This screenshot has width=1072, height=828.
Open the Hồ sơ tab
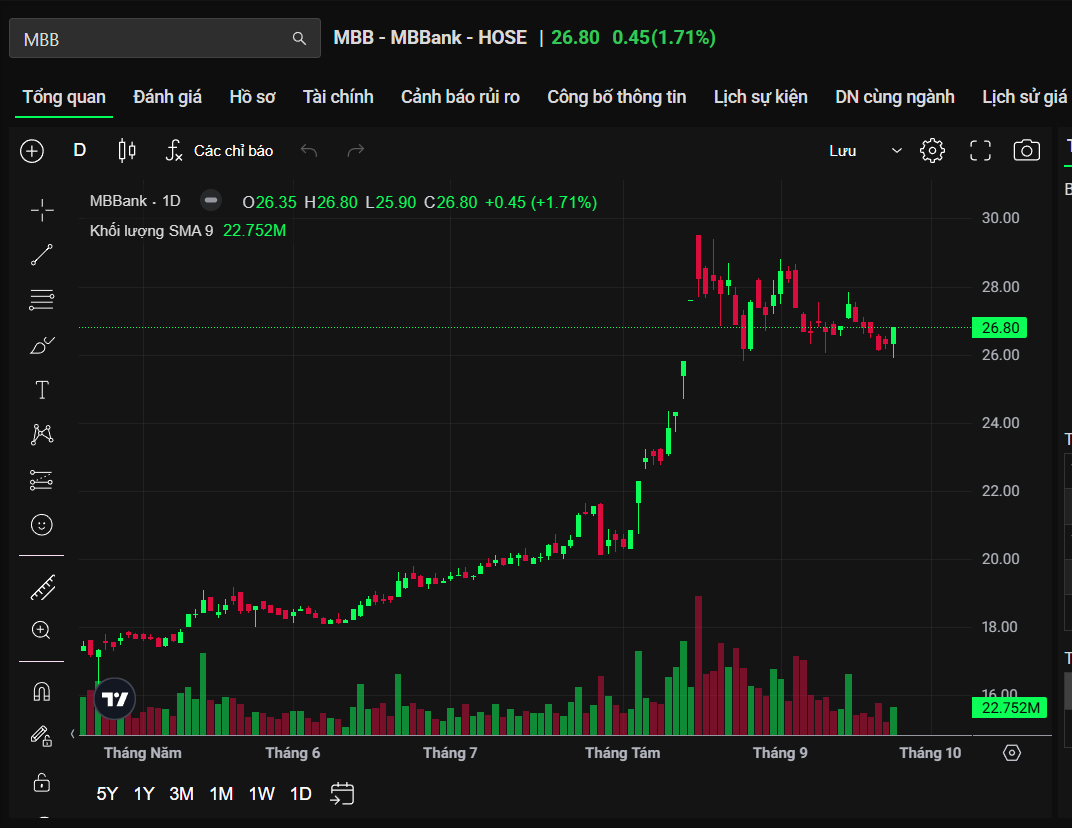pyautogui.click(x=252, y=97)
